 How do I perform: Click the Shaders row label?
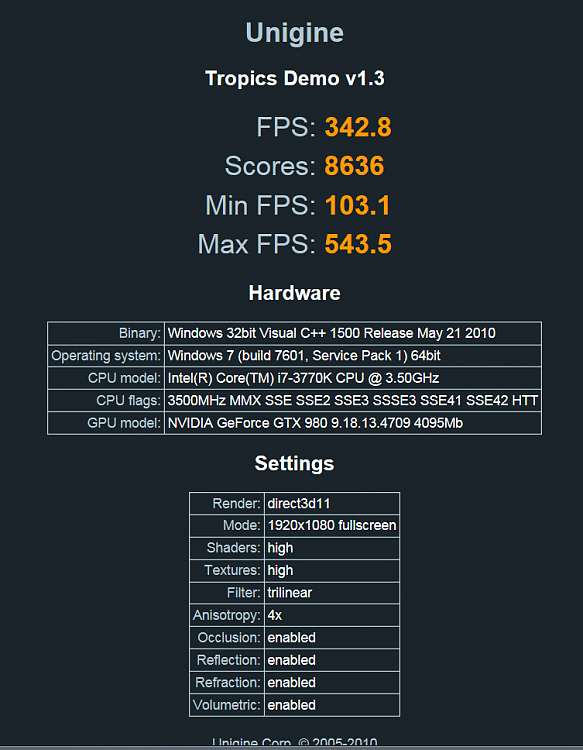point(233,548)
